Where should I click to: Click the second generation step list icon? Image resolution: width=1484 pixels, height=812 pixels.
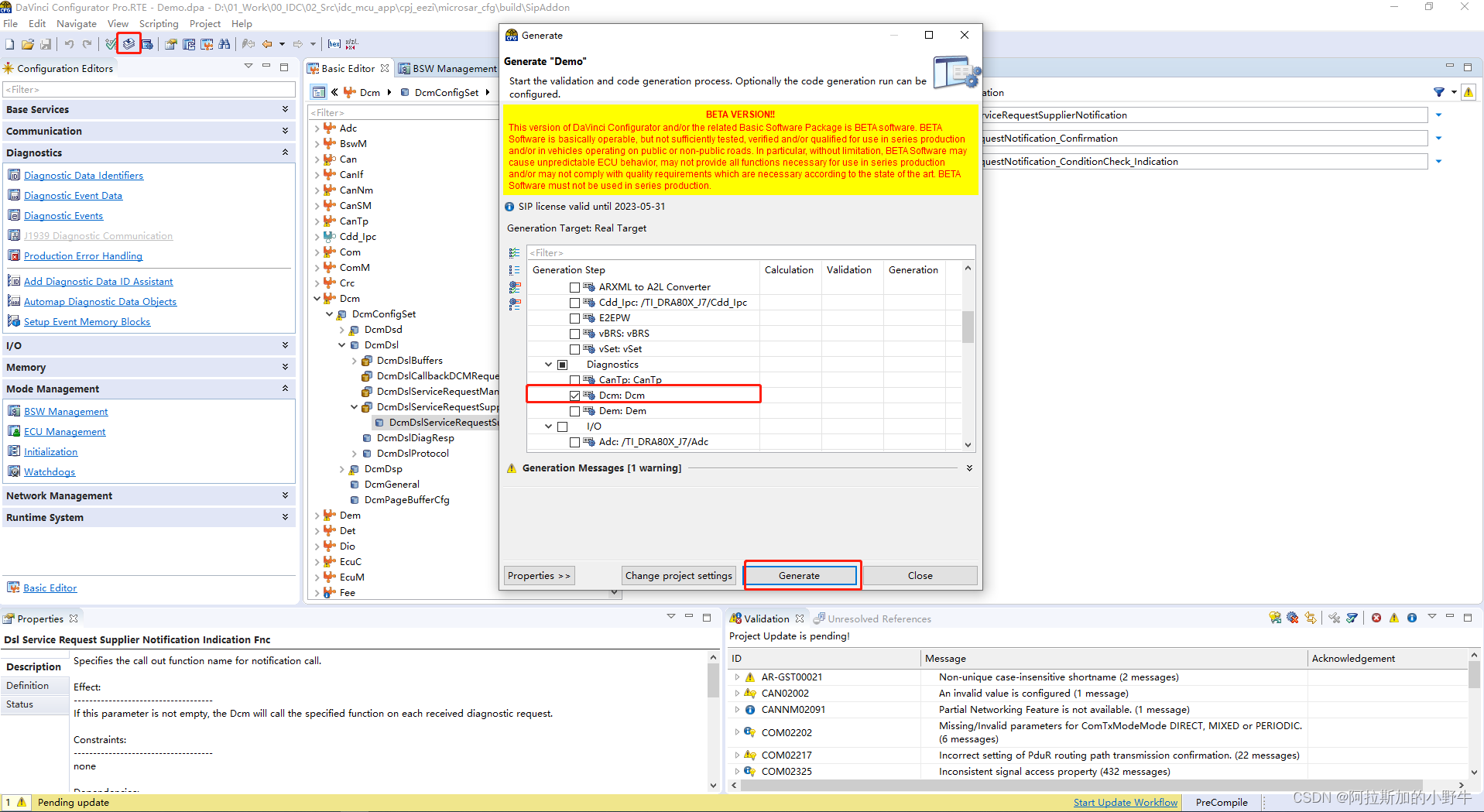(515, 270)
